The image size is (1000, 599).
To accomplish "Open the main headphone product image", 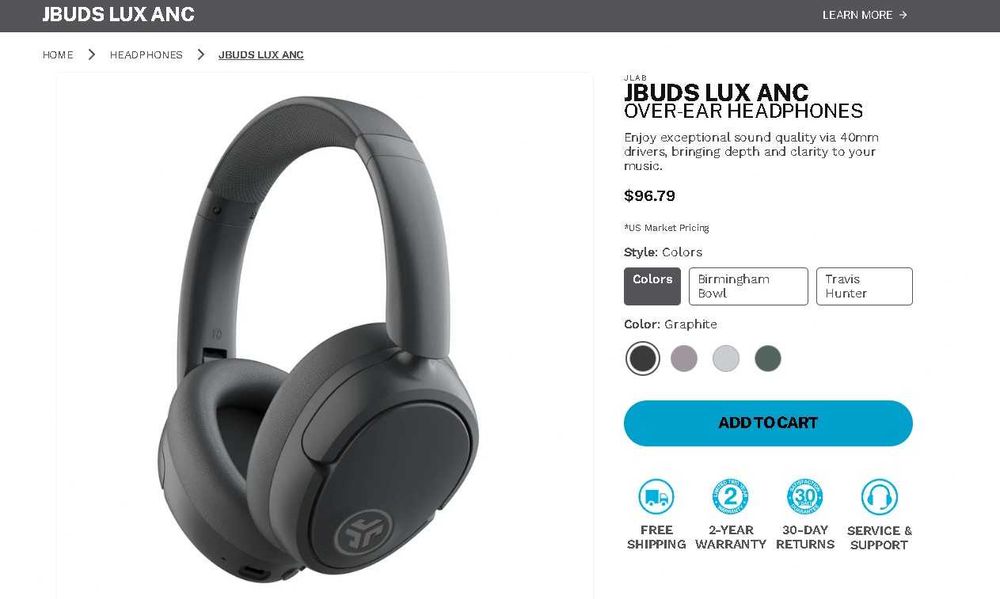I will [325, 336].
